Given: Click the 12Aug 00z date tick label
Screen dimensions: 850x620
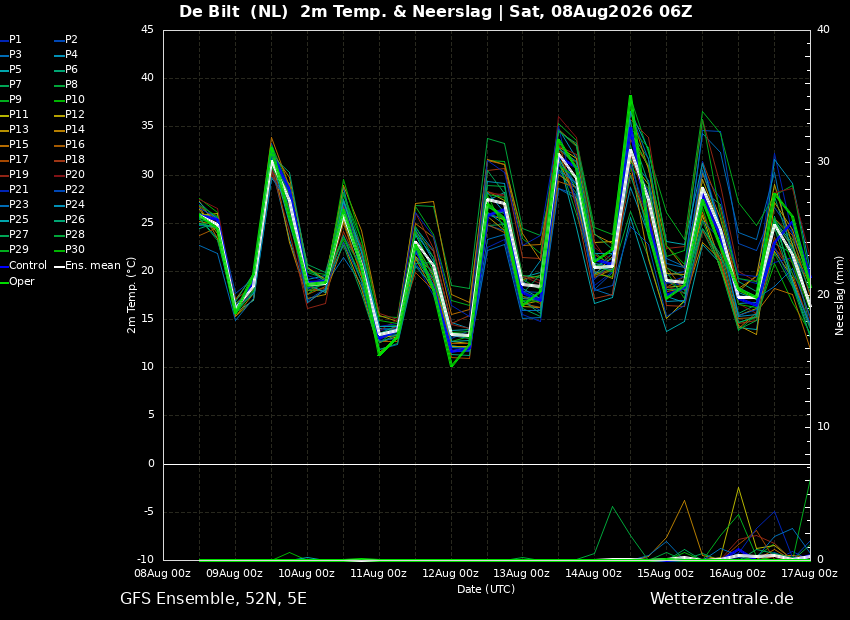Looking at the screenshot, I should (x=450, y=573).
